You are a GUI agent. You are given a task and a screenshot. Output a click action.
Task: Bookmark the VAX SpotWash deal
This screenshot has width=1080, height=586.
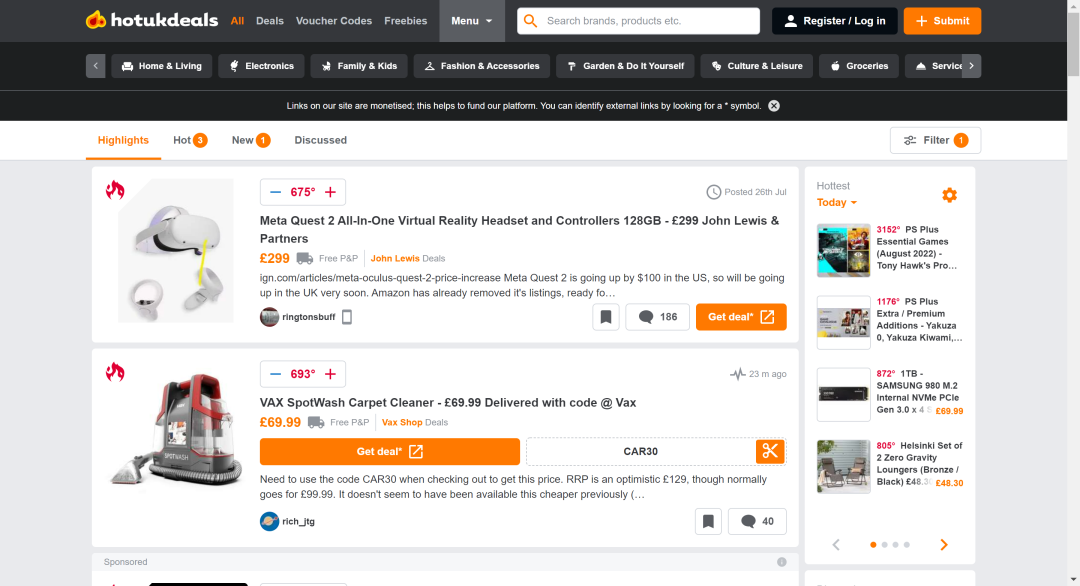(x=708, y=521)
